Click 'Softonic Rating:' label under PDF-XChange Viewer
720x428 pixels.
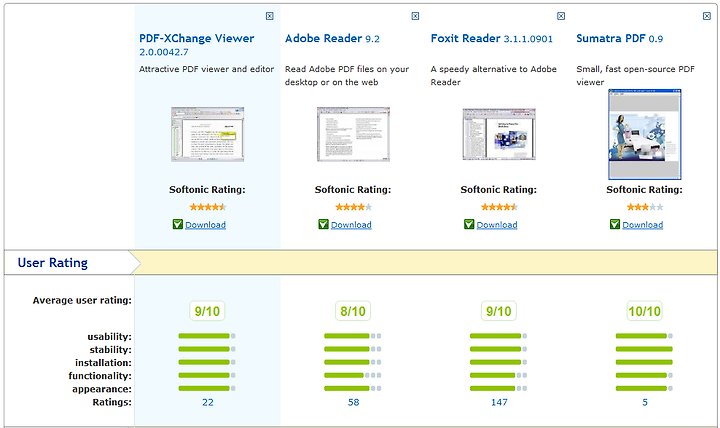click(207, 190)
